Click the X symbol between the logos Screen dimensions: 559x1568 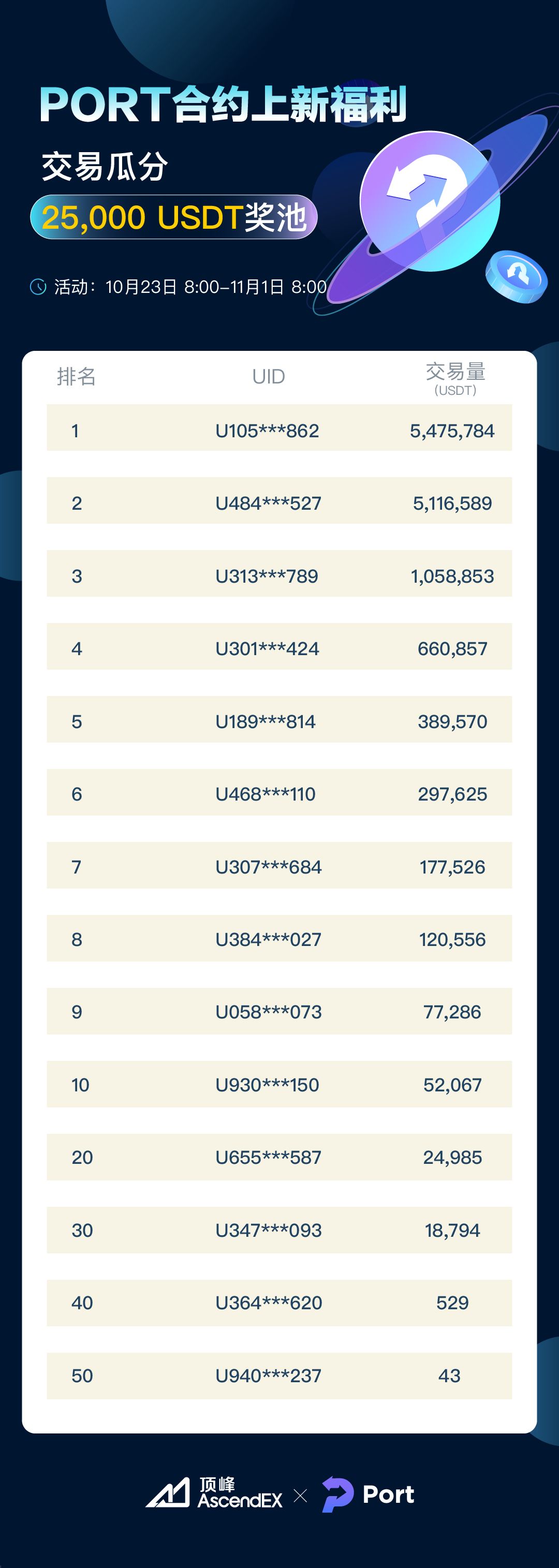[300, 1496]
